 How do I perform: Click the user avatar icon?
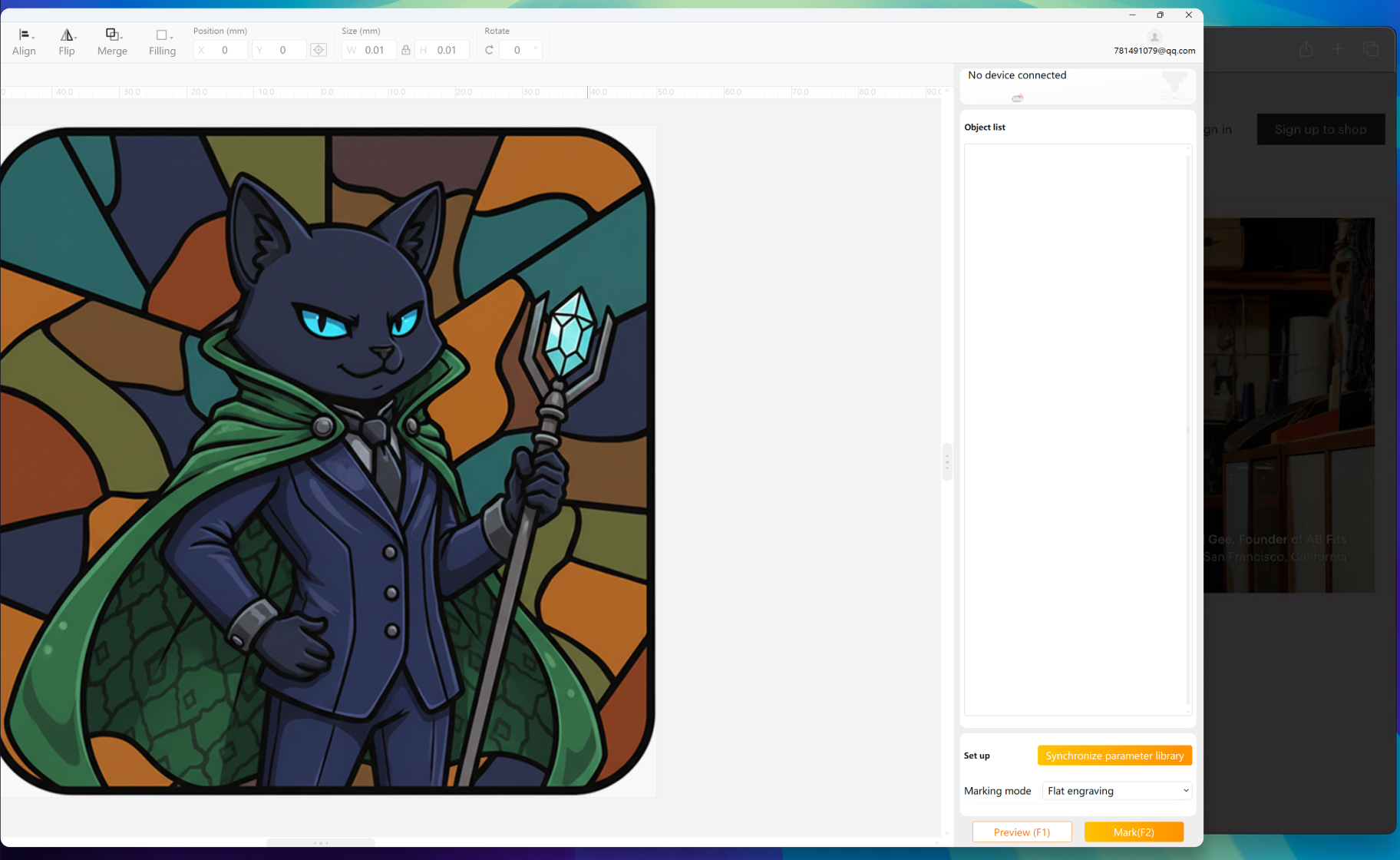click(1154, 37)
